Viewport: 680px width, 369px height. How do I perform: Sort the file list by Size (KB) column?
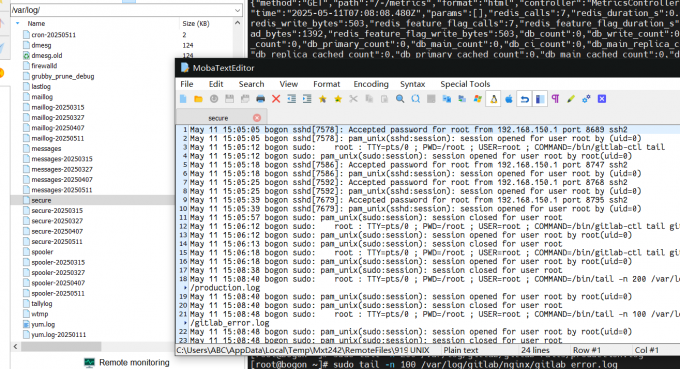click(x=196, y=23)
